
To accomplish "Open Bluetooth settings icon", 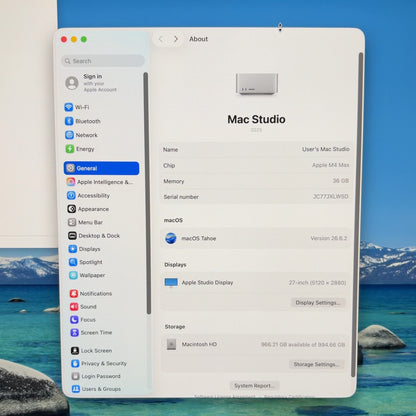I will (69, 121).
